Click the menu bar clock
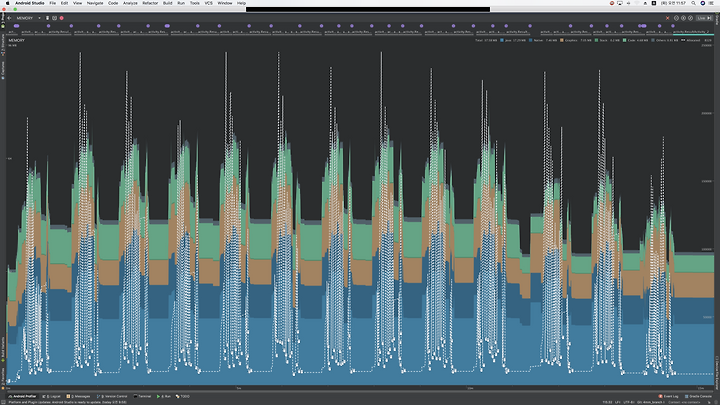The image size is (720, 405). pos(673,3)
